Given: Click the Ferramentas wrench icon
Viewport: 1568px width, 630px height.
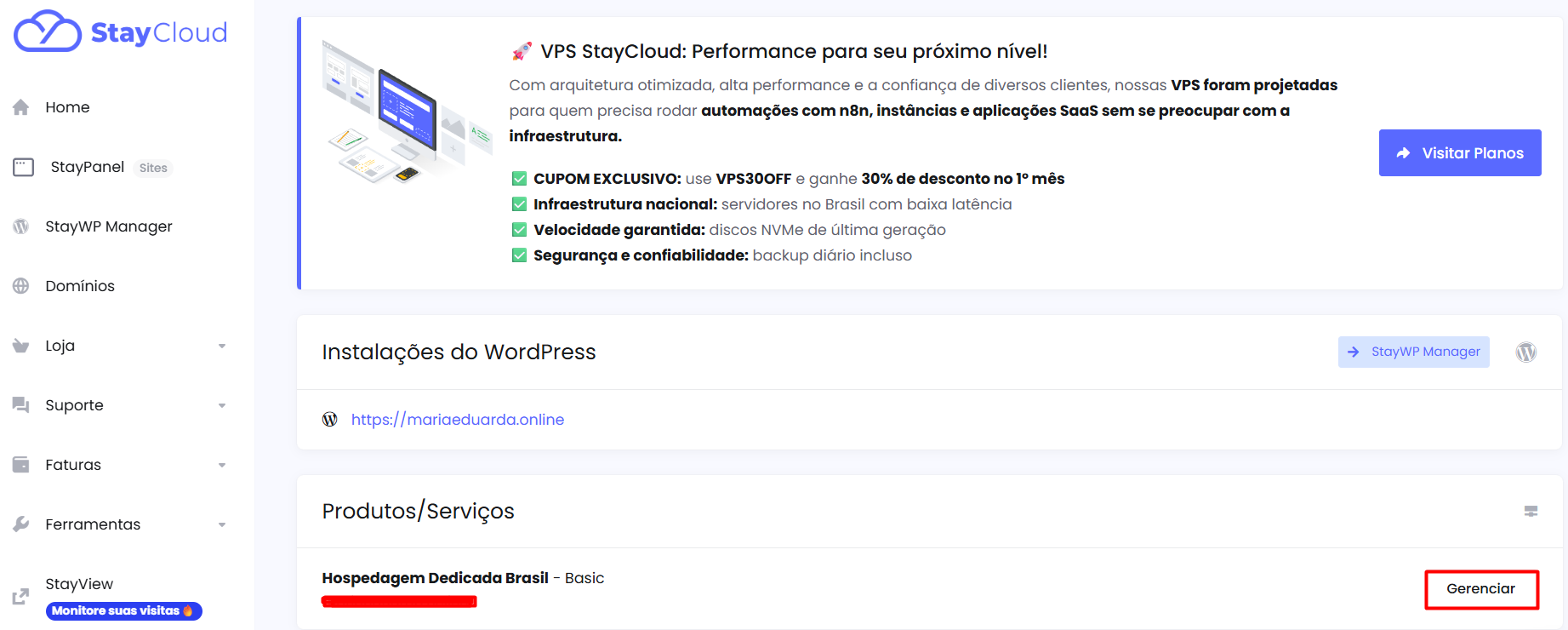Looking at the screenshot, I should point(21,524).
